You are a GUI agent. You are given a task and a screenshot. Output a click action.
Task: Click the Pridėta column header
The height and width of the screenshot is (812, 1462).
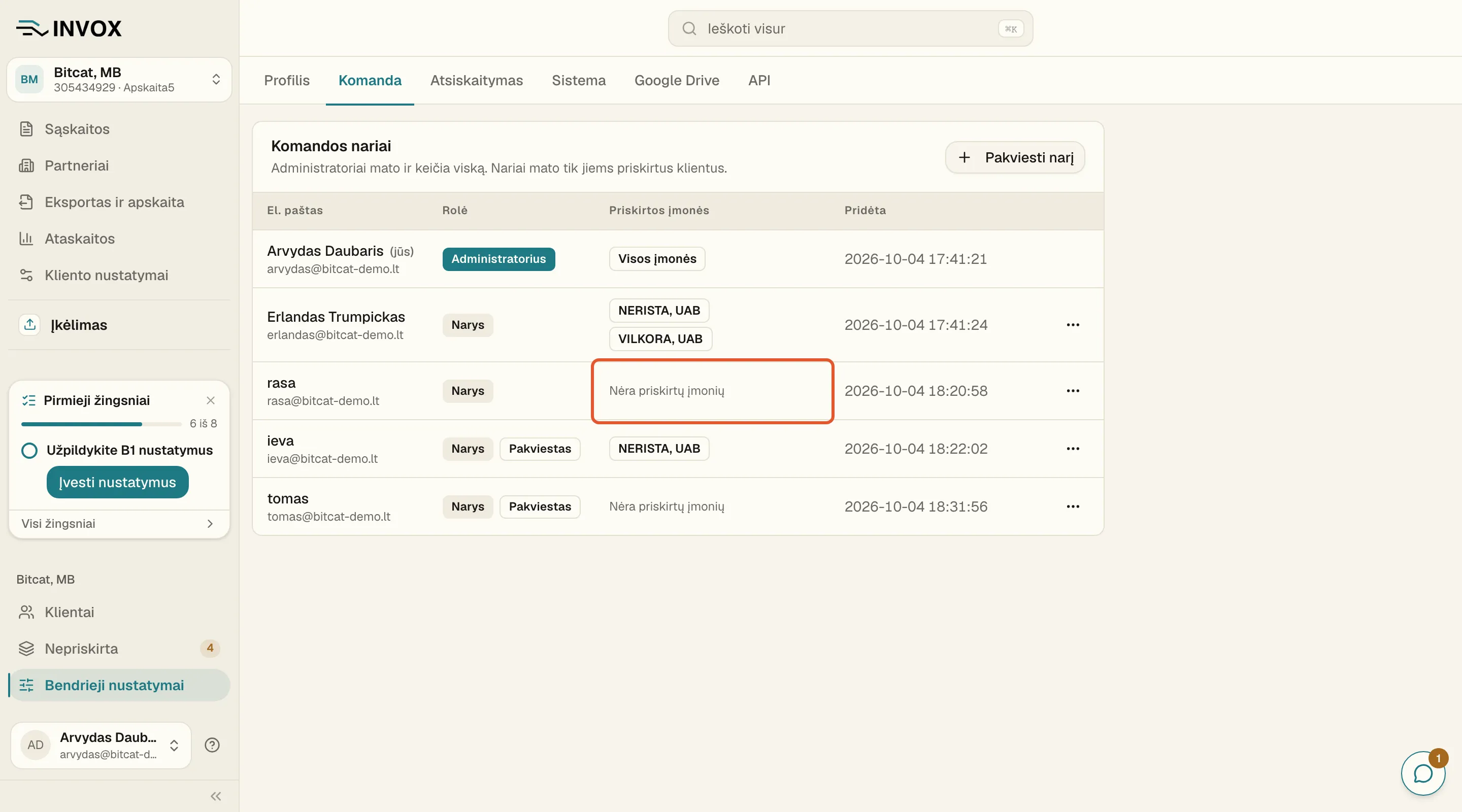(865, 210)
